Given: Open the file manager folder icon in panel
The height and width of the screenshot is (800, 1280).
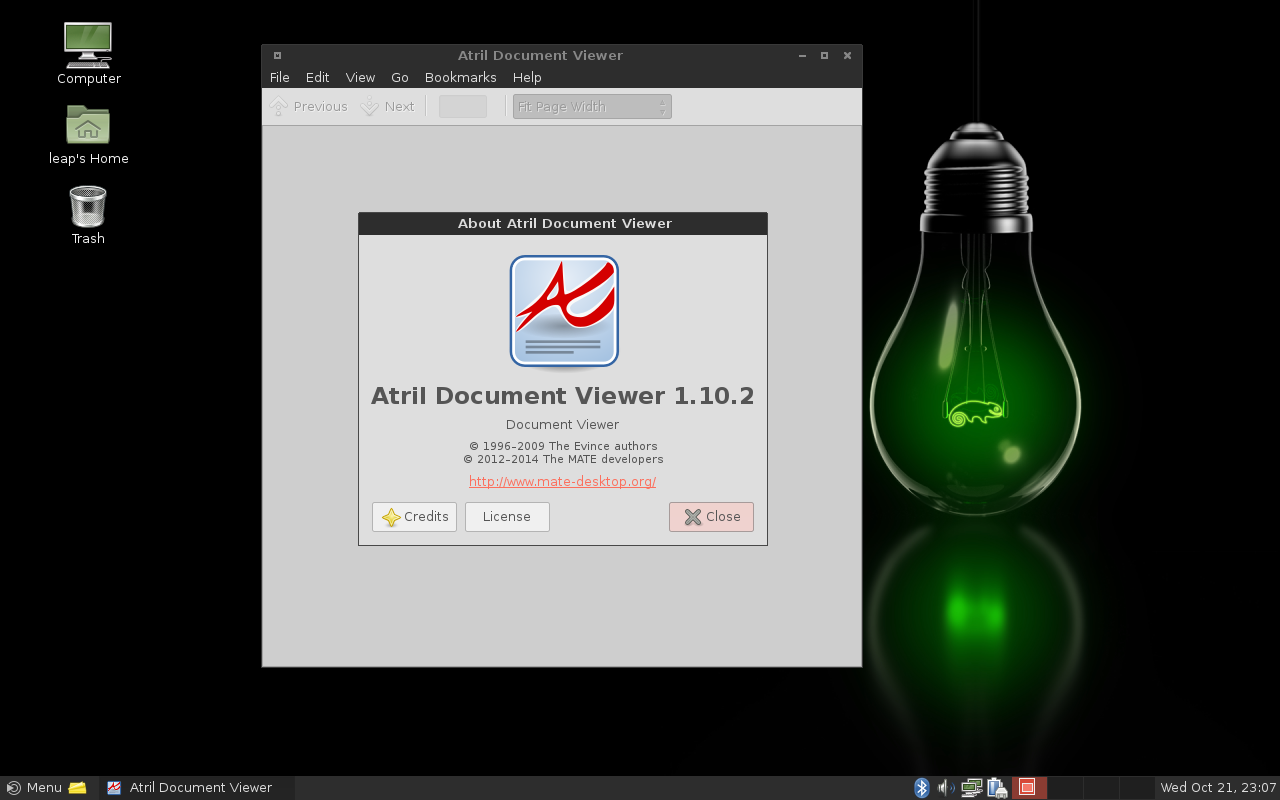Looking at the screenshot, I should [77, 788].
